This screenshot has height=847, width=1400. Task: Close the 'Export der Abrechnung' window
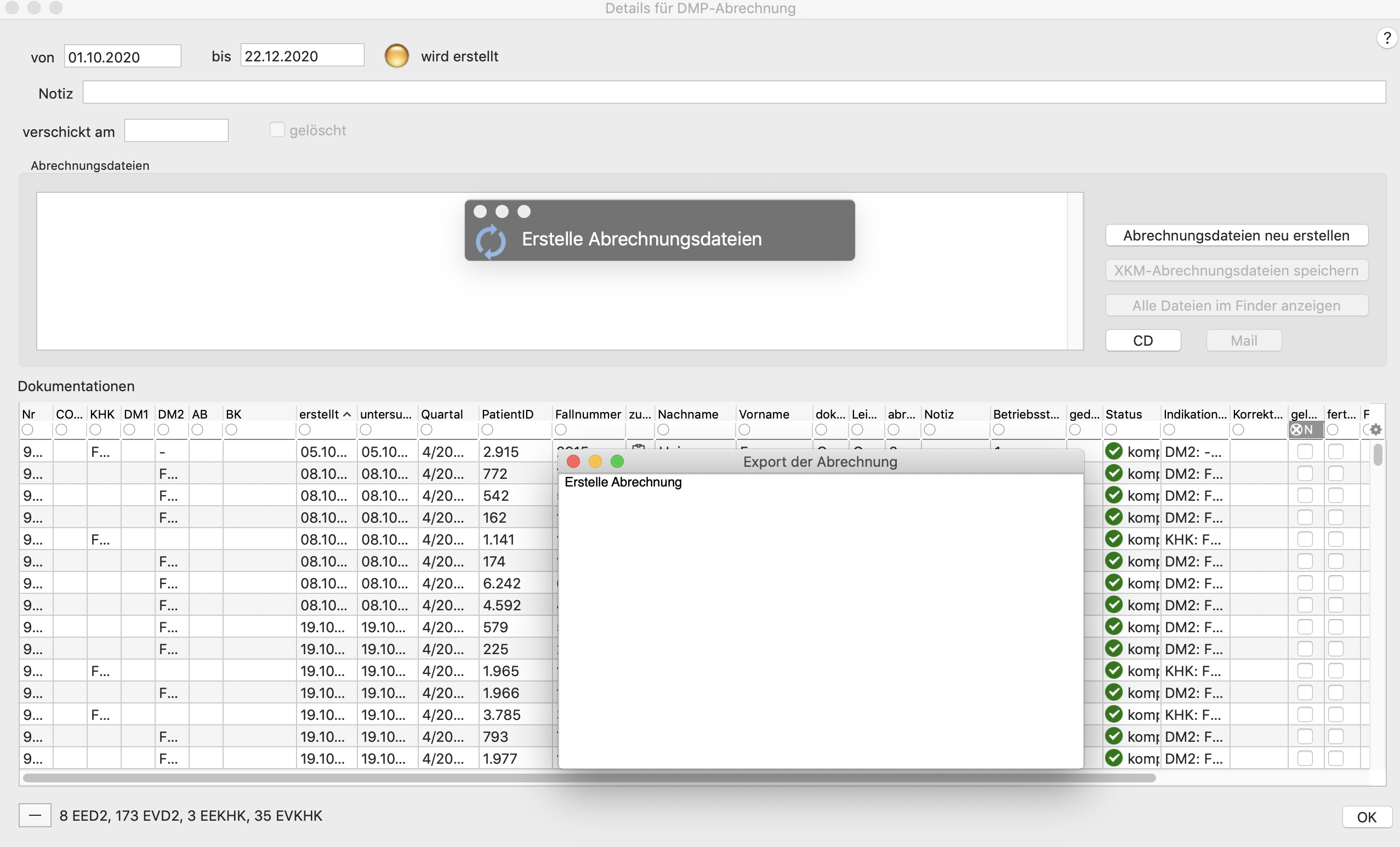(x=573, y=461)
